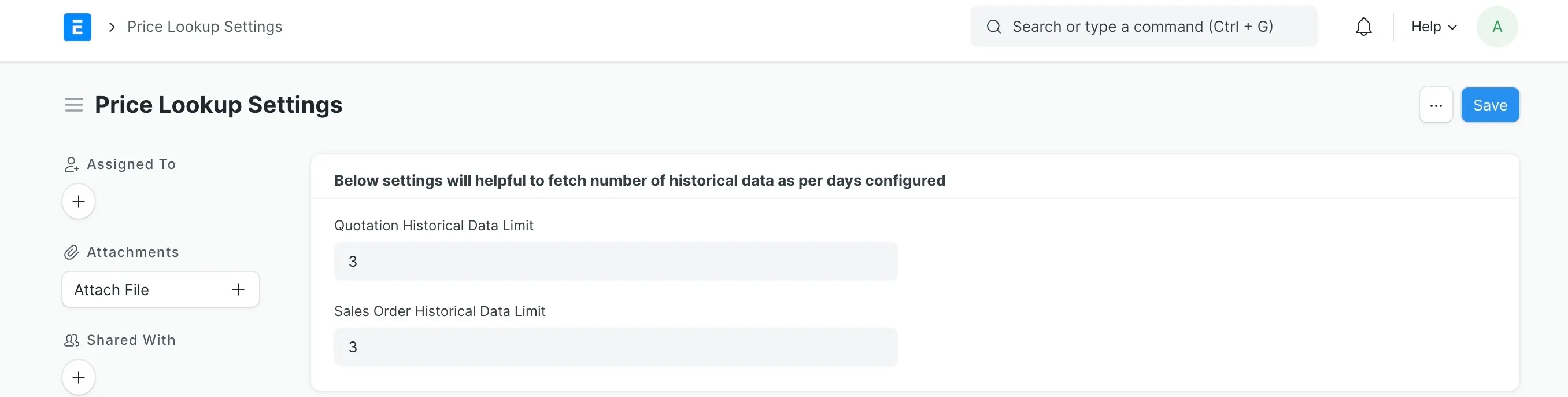The image size is (1568, 397).
Task: Click the search magnifier icon
Action: point(993,27)
